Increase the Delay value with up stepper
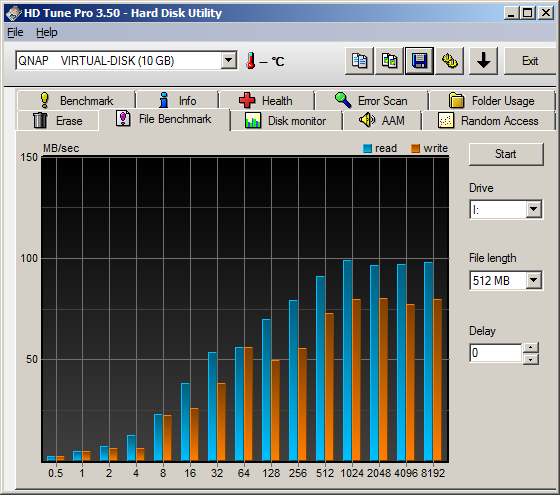Viewport: 560px width, 495px height. 531,348
